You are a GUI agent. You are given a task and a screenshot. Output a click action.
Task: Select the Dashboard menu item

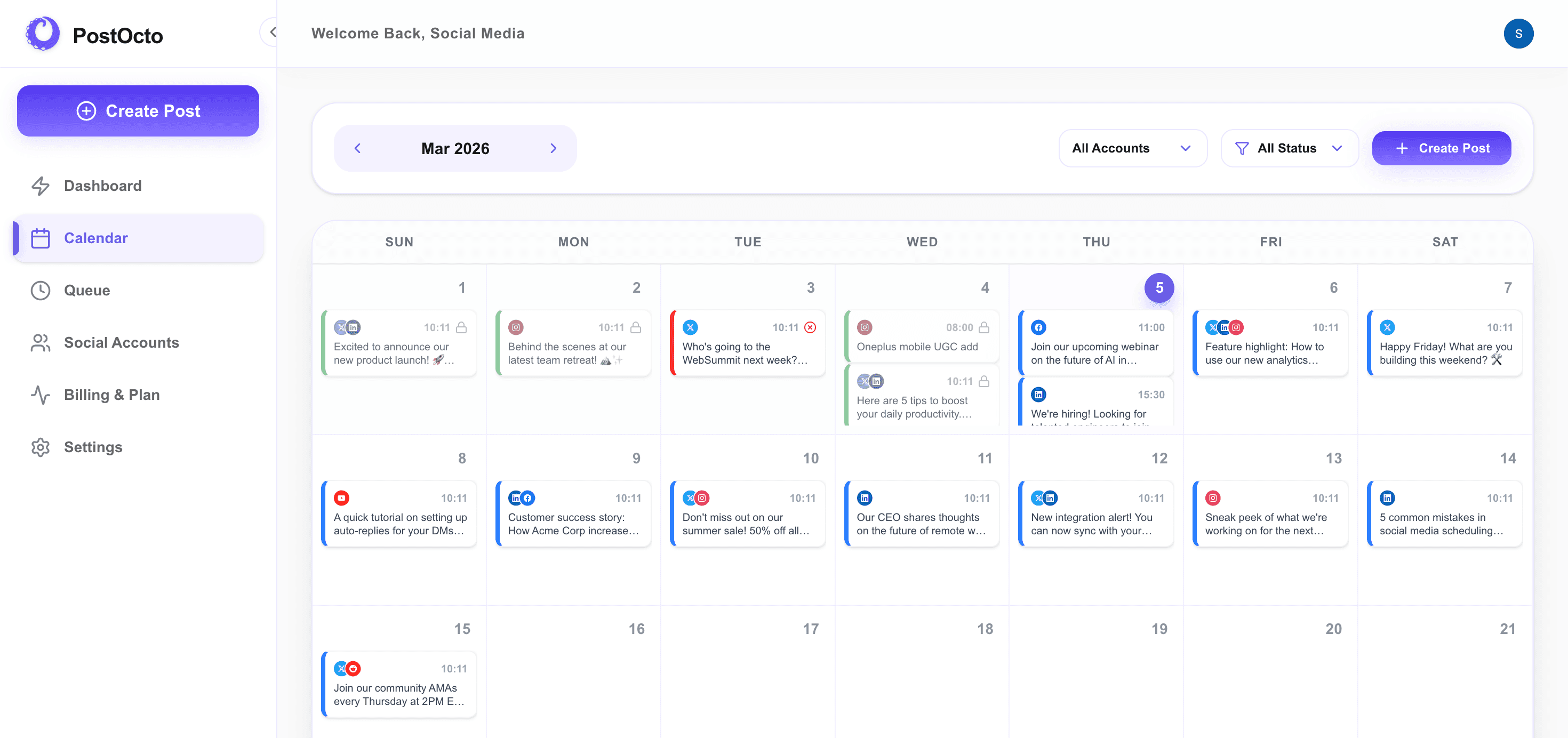(x=102, y=186)
